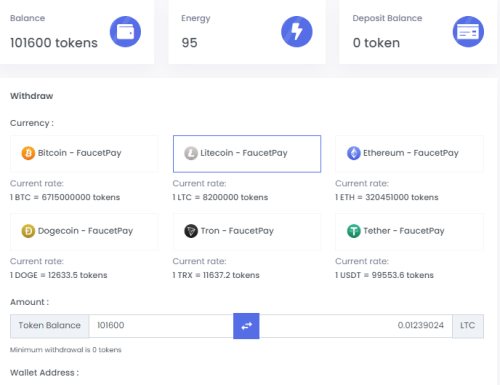500x385 pixels.
Task: Pick Dogecoin - FaucetPay withdrawal currency
Action: (x=84, y=232)
